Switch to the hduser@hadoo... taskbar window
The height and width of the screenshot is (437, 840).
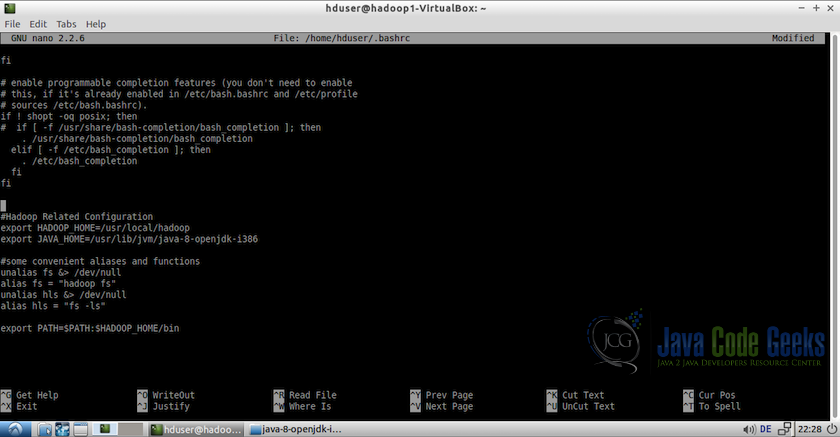(x=196, y=429)
